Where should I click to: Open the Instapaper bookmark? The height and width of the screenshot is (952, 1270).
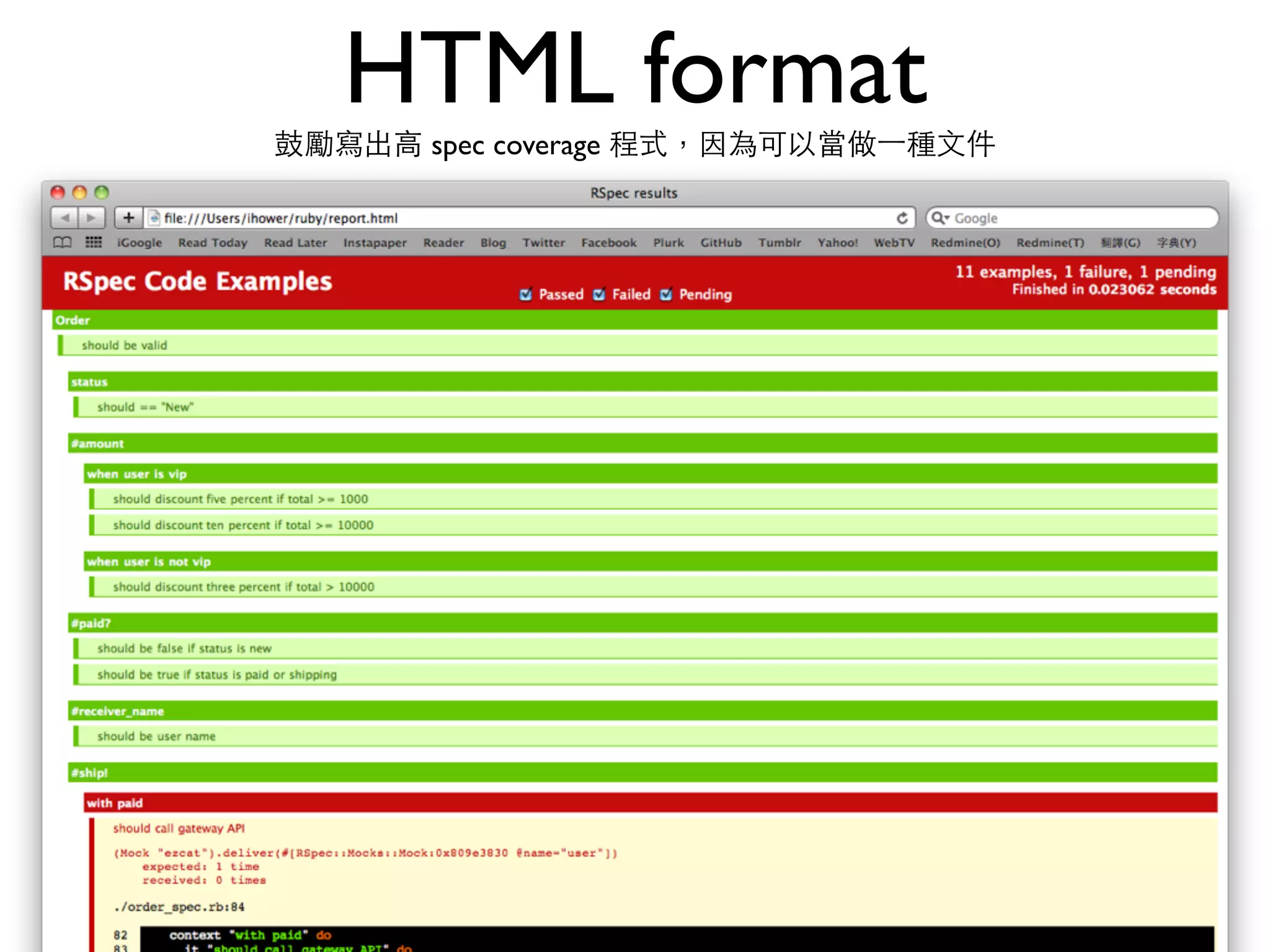(x=375, y=243)
